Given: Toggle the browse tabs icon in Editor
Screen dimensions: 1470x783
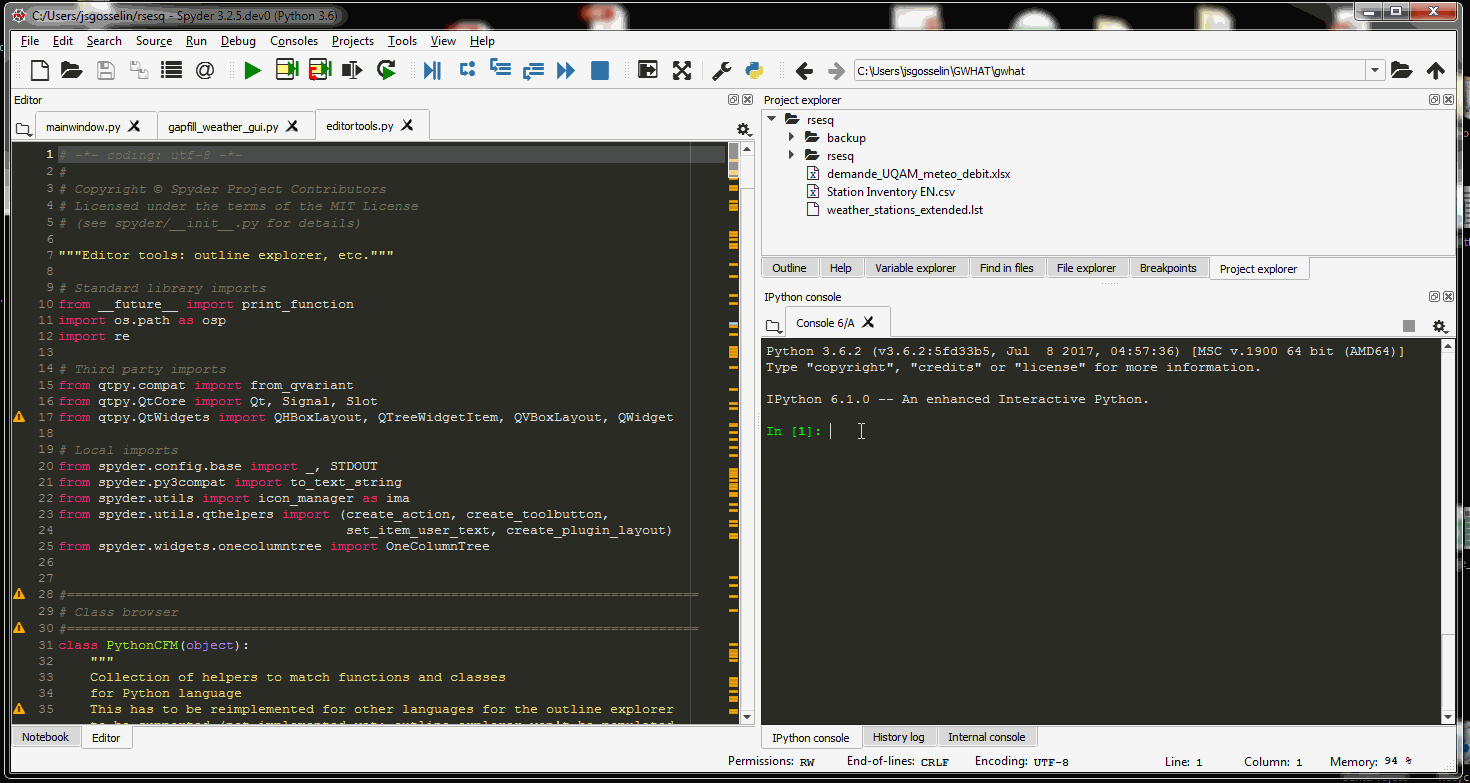Looking at the screenshot, I should pyautogui.click(x=22, y=129).
